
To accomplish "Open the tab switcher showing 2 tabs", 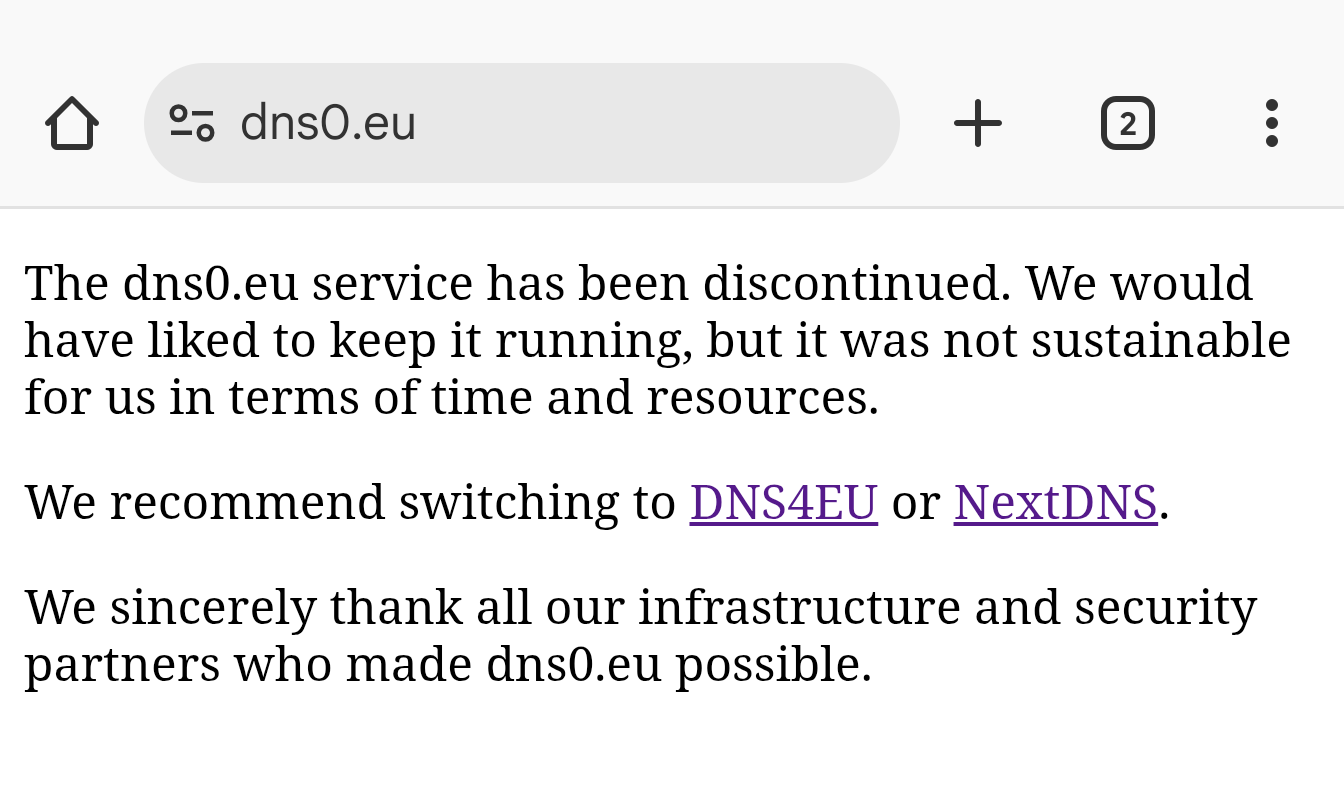I will click(x=1127, y=123).
